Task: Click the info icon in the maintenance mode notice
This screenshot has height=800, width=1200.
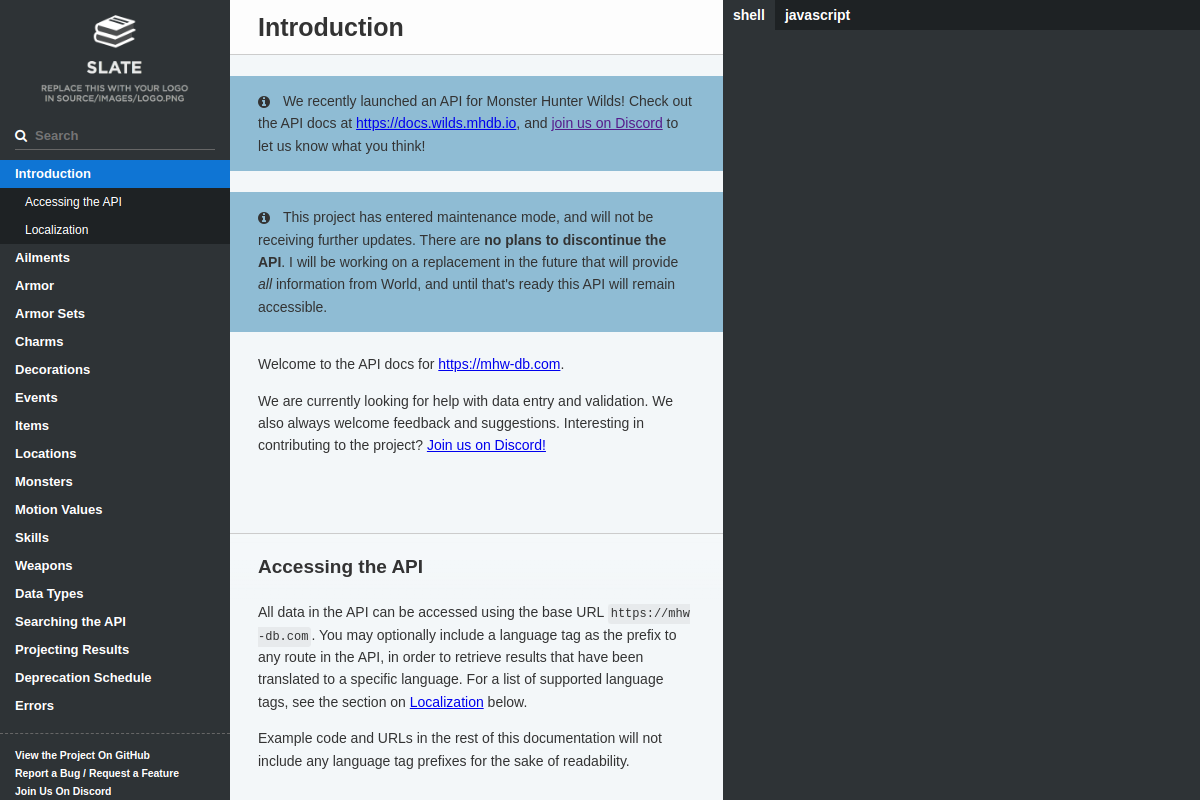Action: point(264,218)
